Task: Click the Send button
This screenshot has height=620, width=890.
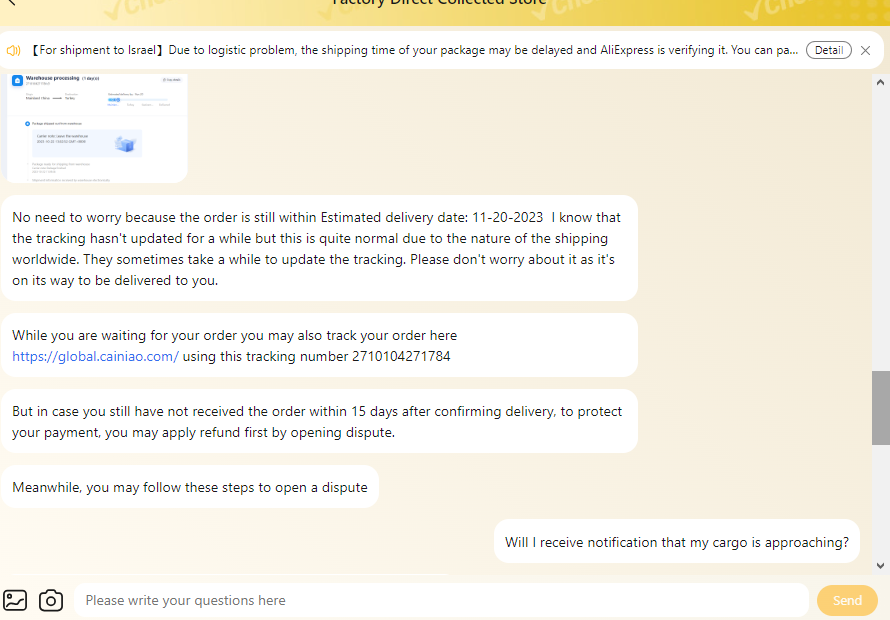Action: tap(847, 600)
